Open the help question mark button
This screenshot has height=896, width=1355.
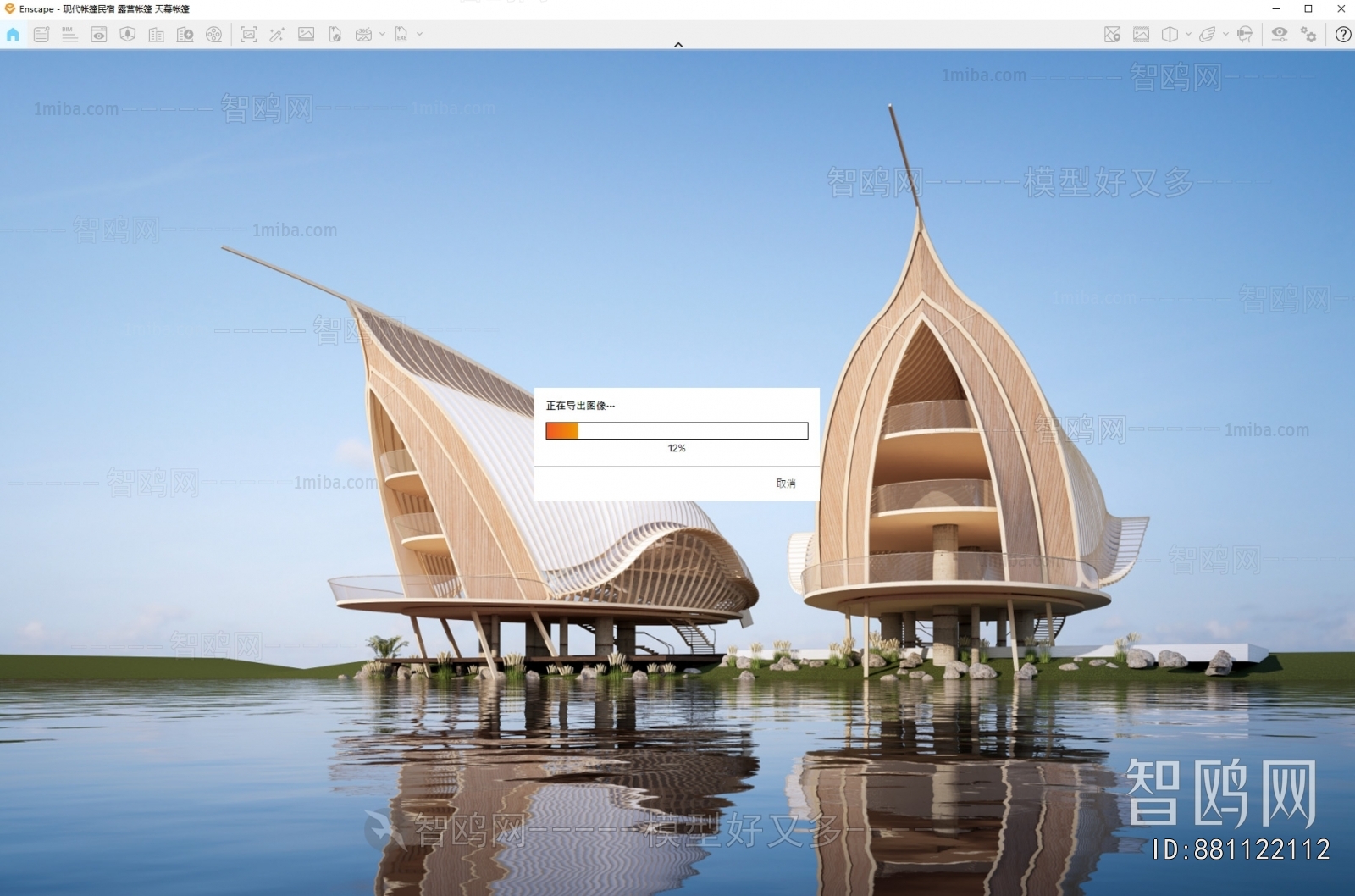click(x=1342, y=35)
